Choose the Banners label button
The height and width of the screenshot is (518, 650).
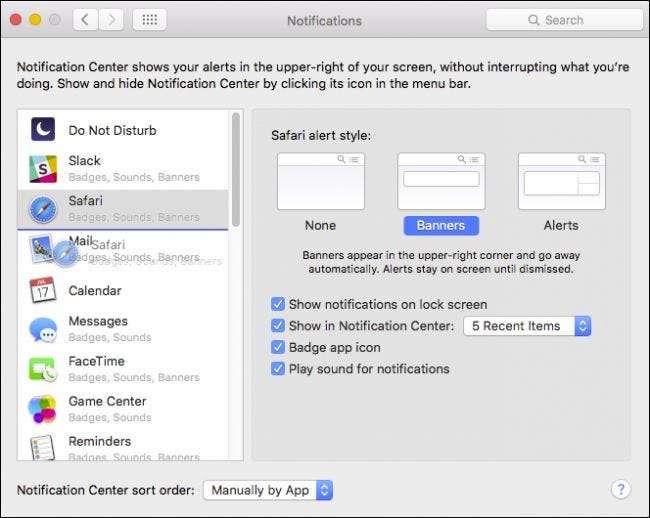click(441, 225)
